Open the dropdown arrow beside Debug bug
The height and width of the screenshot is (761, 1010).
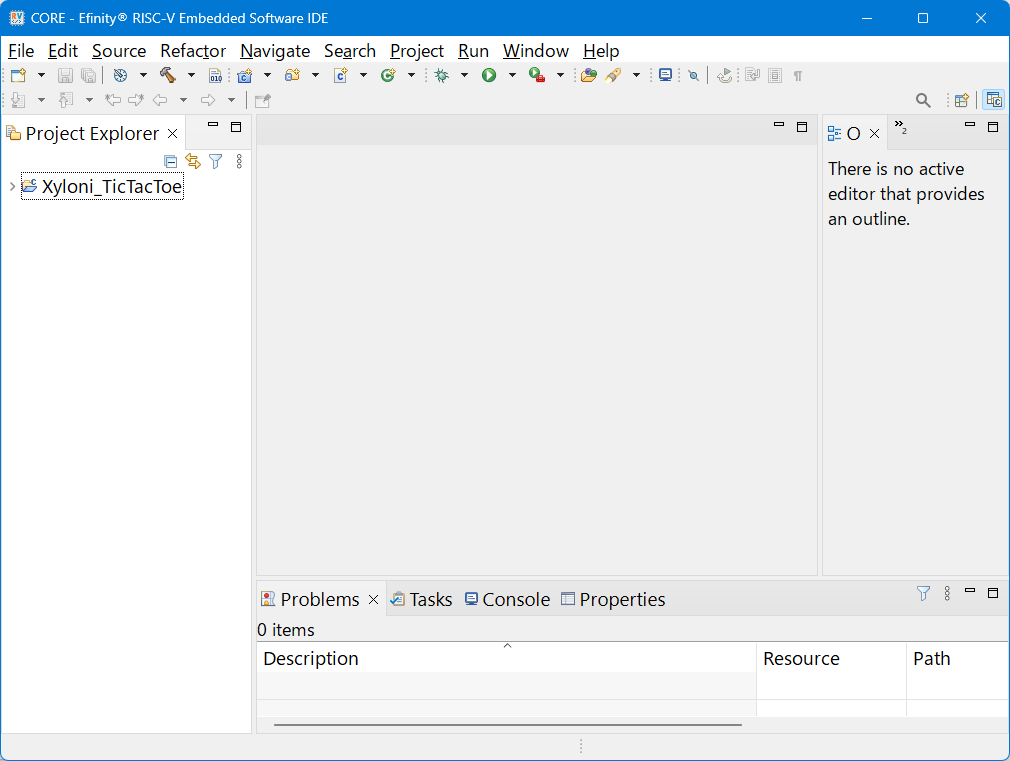click(464, 75)
